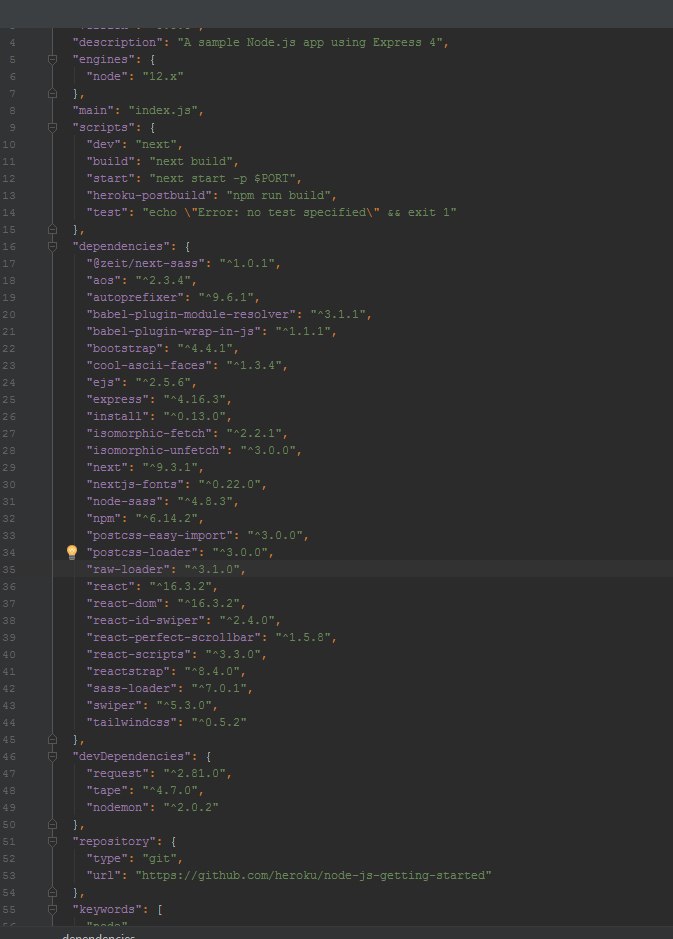The image size is (673, 939).
Task: Collapse the "engines" block fold marker
Action: (52, 59)
